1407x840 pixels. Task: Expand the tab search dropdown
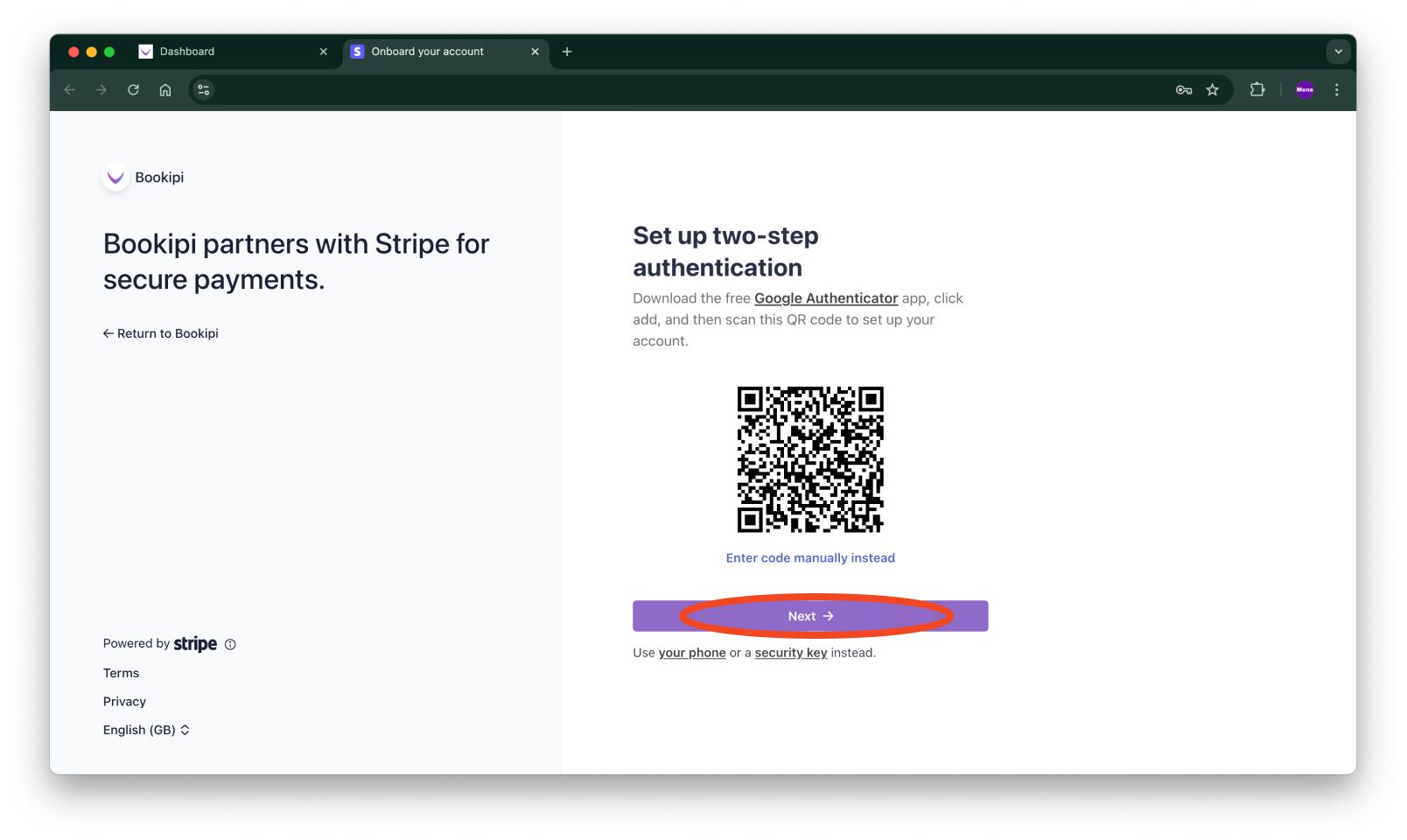click(x=1338, y=52)
